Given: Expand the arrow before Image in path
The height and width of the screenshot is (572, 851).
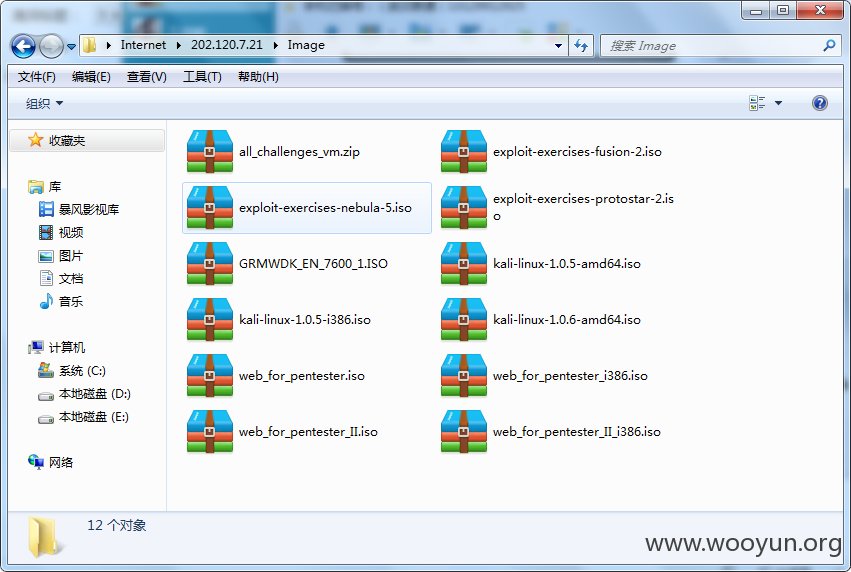Looking at the screenshot, I should click(x=276, y=46).
